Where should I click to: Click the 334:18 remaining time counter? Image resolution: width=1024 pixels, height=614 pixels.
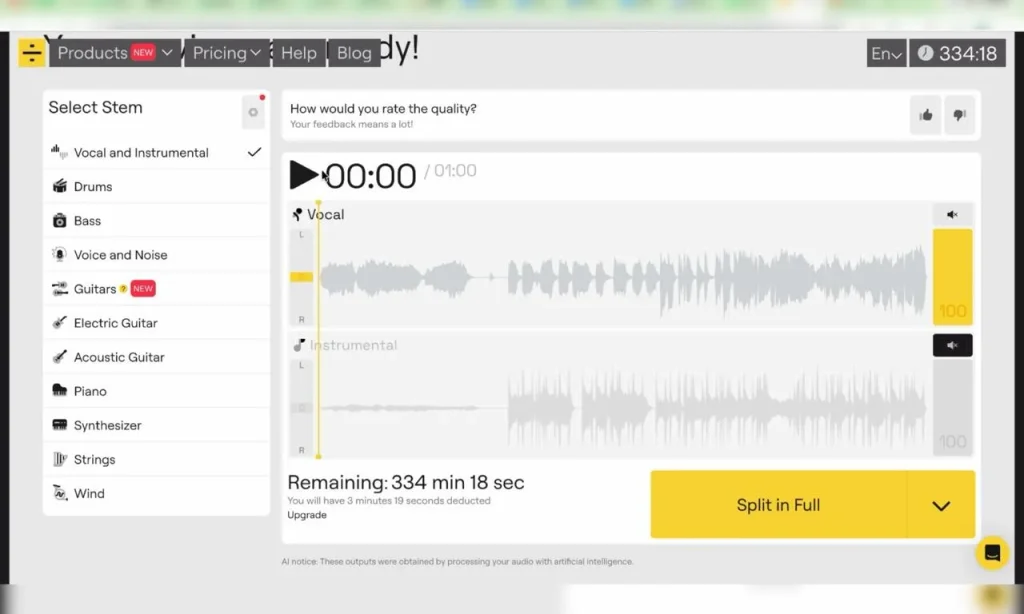[x=957, y=53]
